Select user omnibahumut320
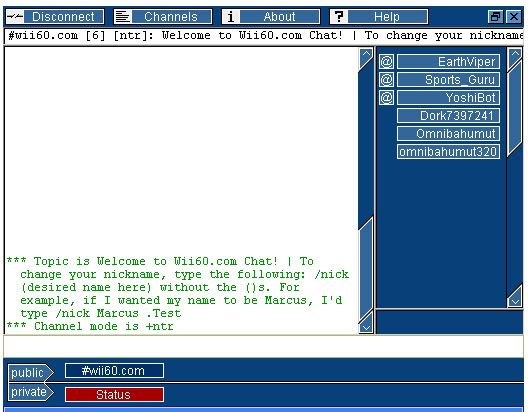This screenshot has width=529, height=412. pos(448,152)
